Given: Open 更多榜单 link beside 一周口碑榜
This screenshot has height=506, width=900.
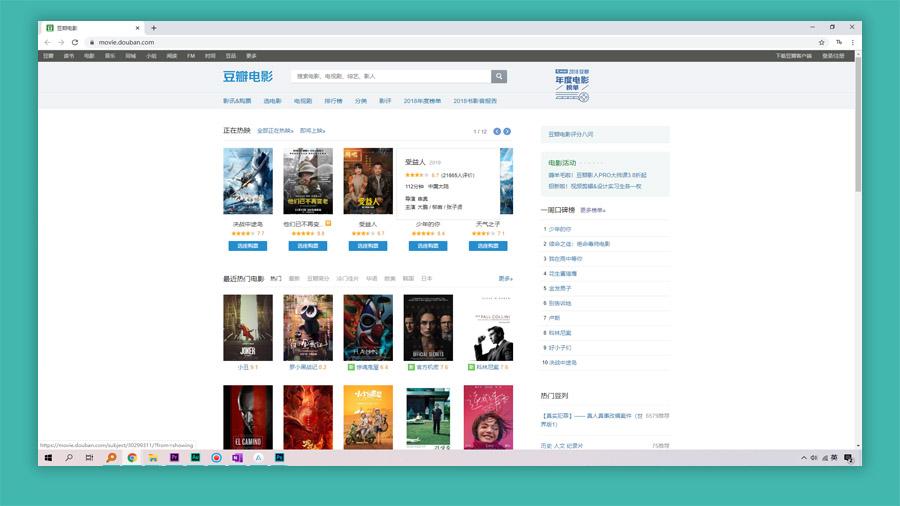Looking at the screenshot, I should (x=593, y=211).
